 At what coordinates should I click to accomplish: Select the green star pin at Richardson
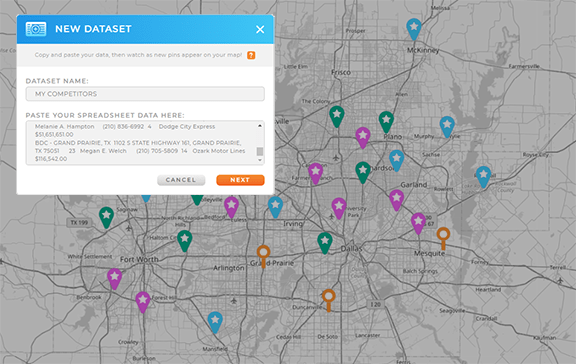point(363,173)
